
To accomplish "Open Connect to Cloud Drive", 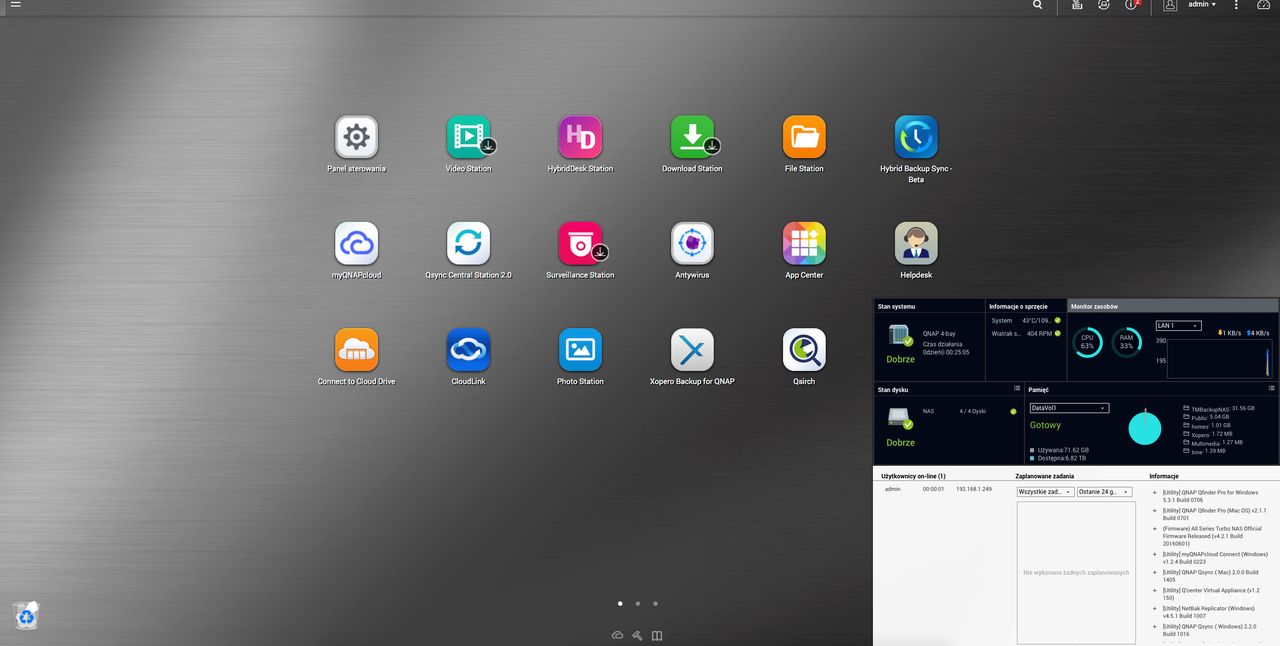I will coord(356,350).
